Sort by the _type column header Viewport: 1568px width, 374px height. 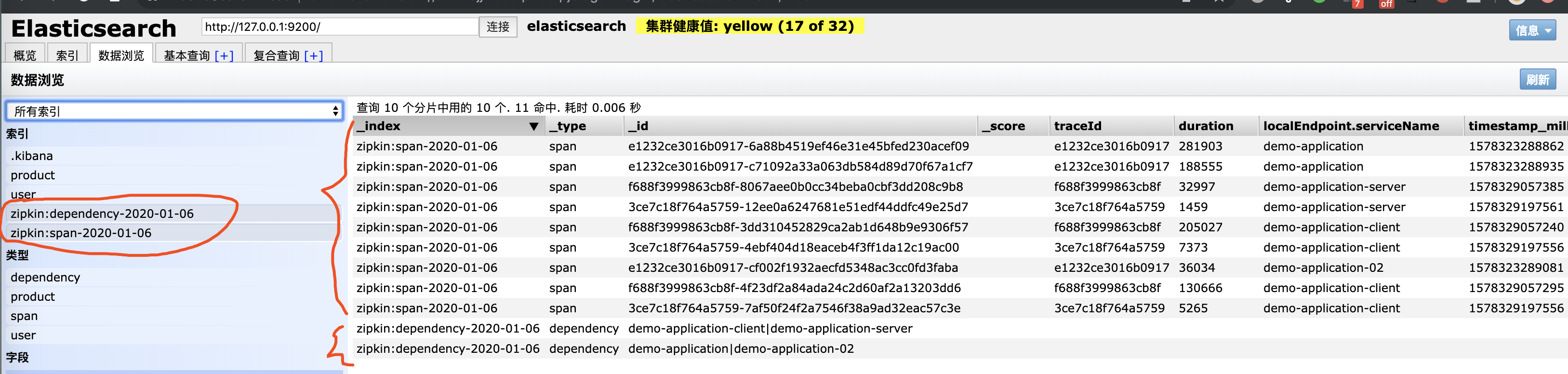[x=585, y=126]
